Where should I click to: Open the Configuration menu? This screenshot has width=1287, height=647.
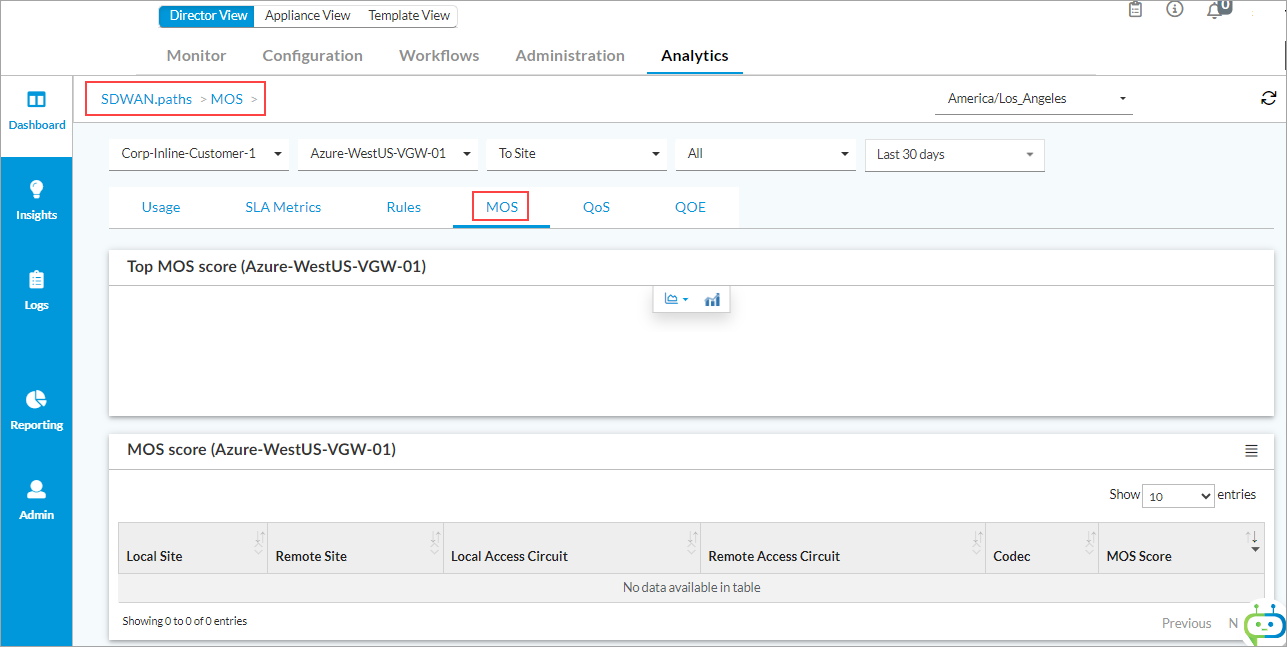[x=312, y=56]
